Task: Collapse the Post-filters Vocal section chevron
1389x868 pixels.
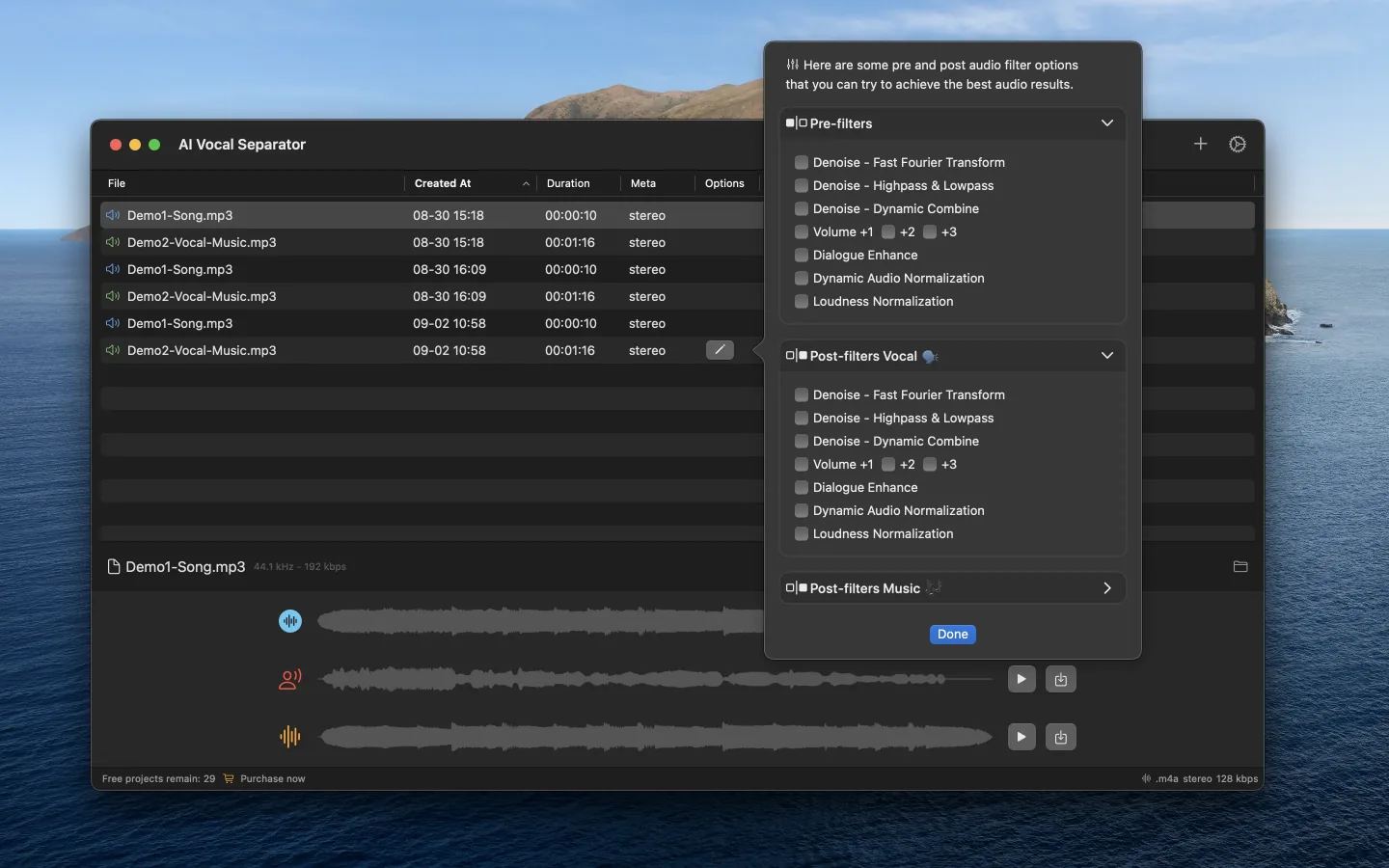Action: click(x=1107, y=356)
